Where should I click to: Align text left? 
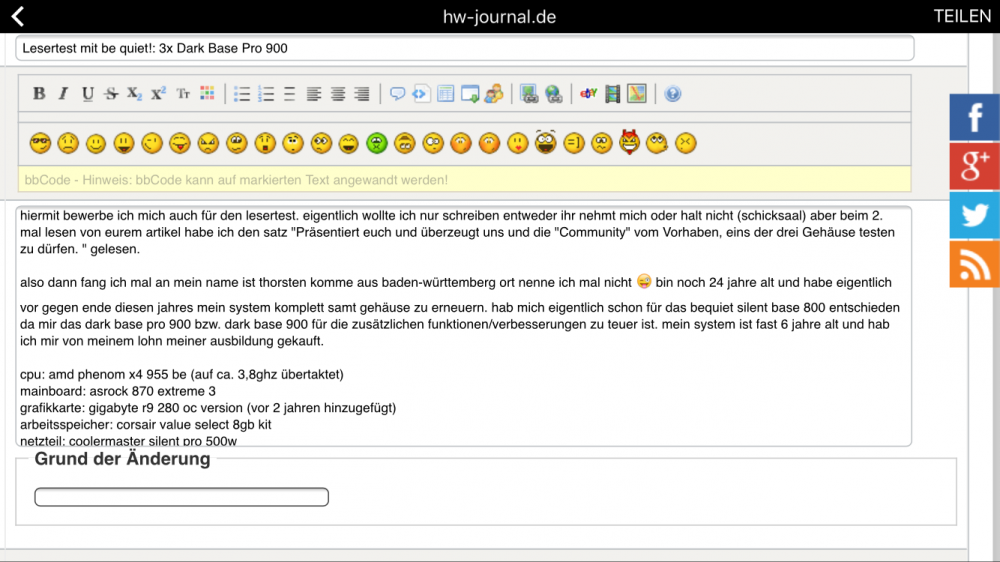point(314,94)
